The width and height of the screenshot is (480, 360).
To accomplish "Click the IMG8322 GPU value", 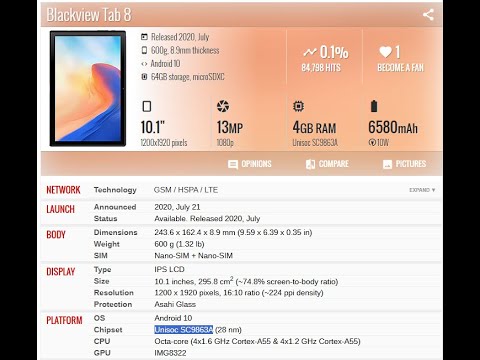I will (170, 353).
